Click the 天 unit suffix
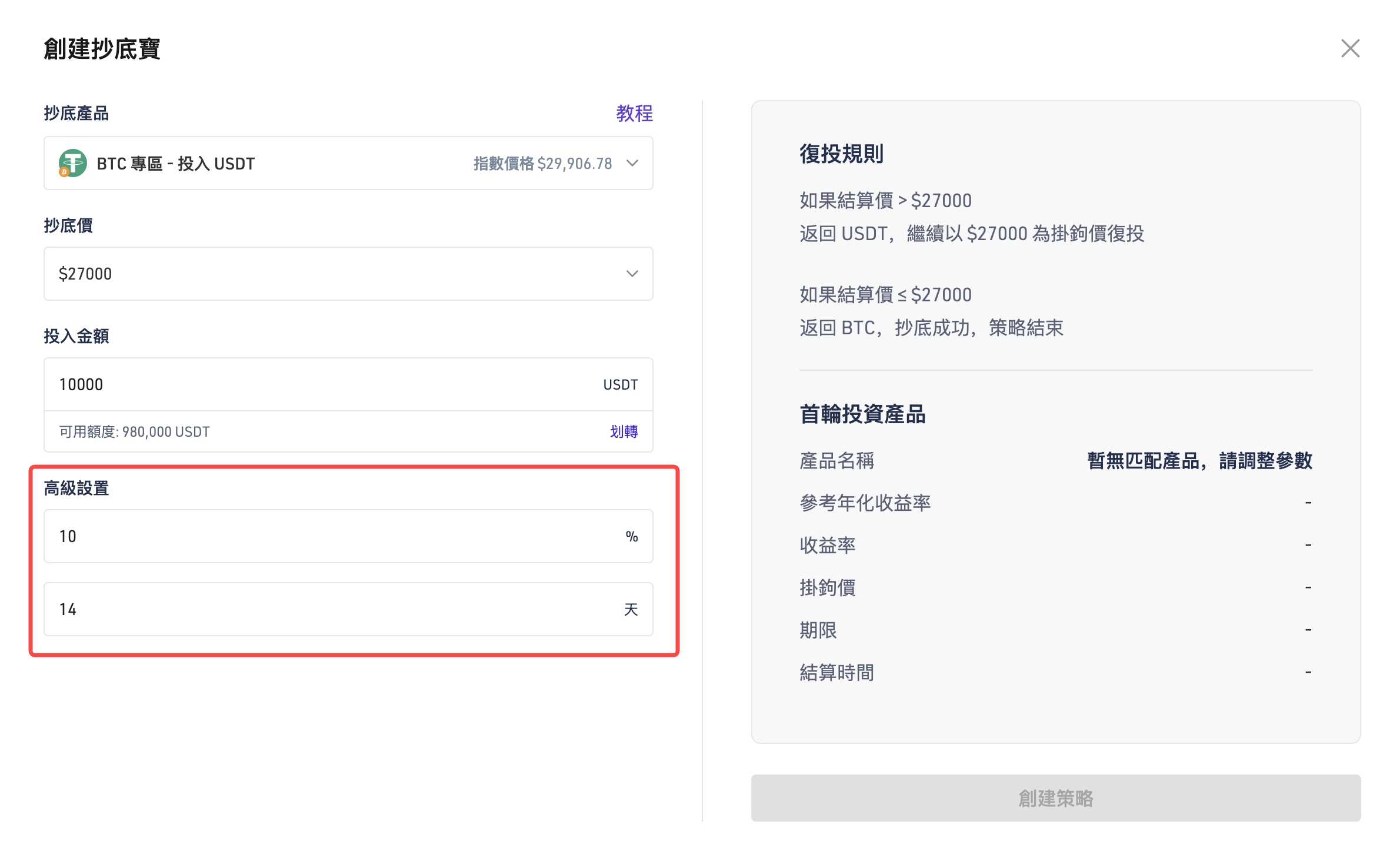The image size is (1400, 864). coord(631,609)
